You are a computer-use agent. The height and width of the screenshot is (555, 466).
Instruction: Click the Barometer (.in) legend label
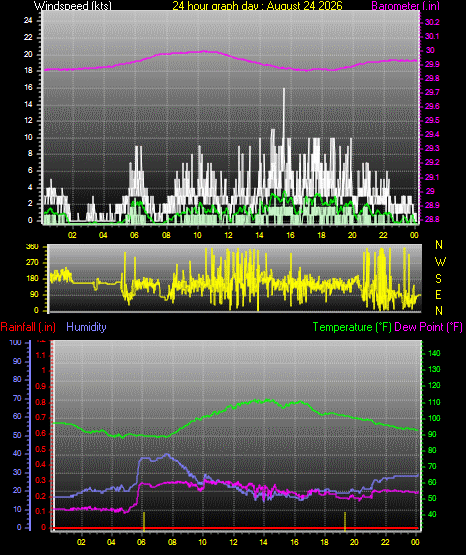[x=405, y=6]
